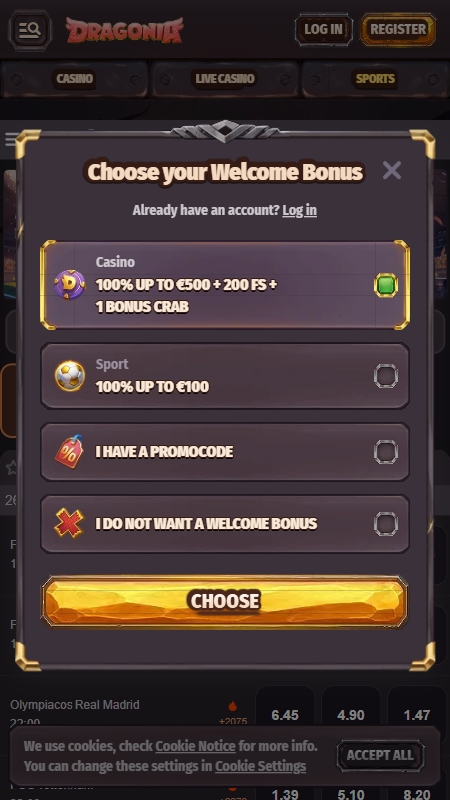450x800 pixels.
Task: Click the red X no-bonus icon
Action: coord(69,523)
